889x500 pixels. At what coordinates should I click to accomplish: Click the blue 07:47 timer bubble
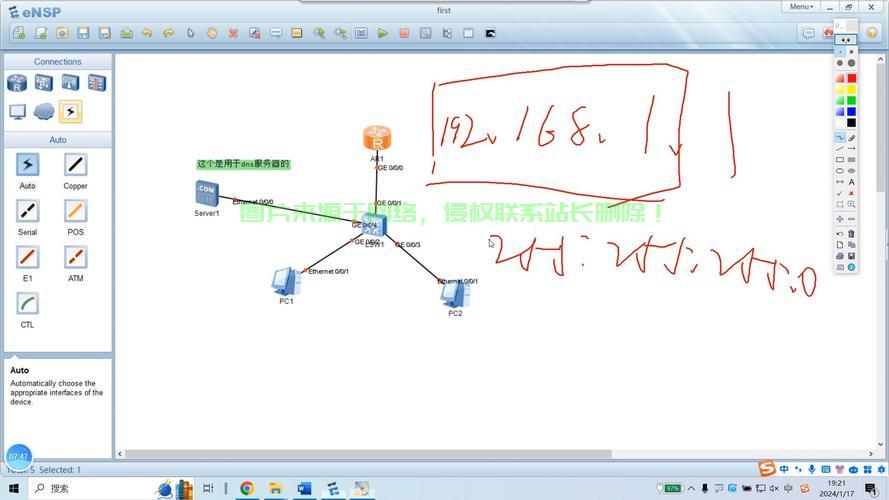[x=18, y=456]
